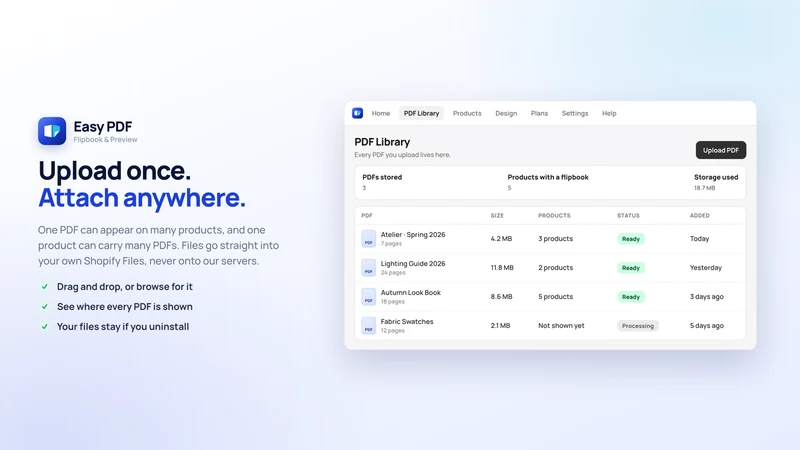
Task: Click the "Attach anywhere." blue headline
Action: (142, 198)
